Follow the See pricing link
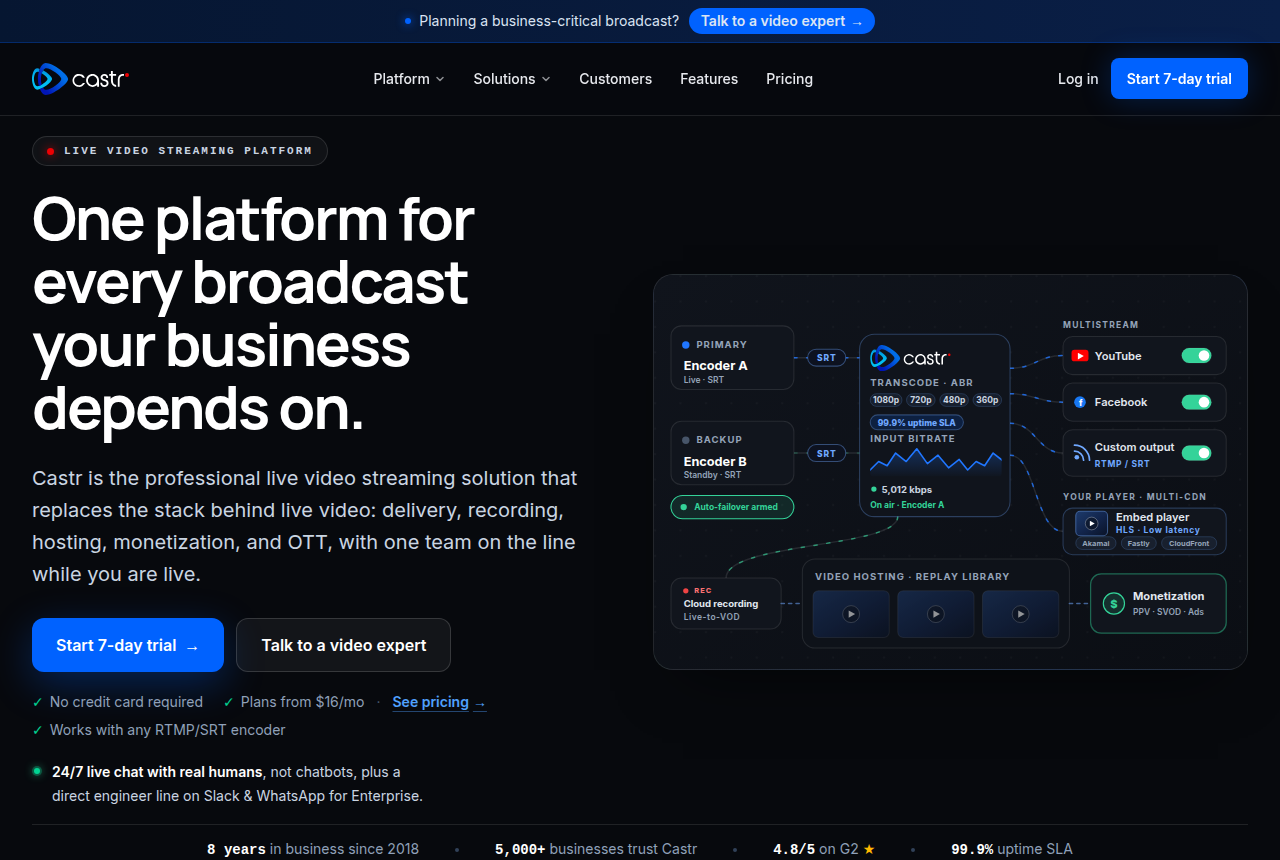 (439, 702)
